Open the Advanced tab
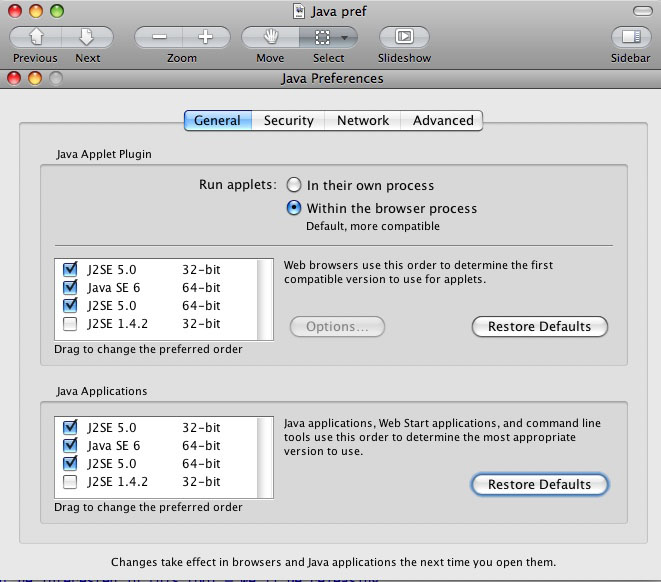The height and width of the screenshot is (582, 661). click(x=442, y=121)
